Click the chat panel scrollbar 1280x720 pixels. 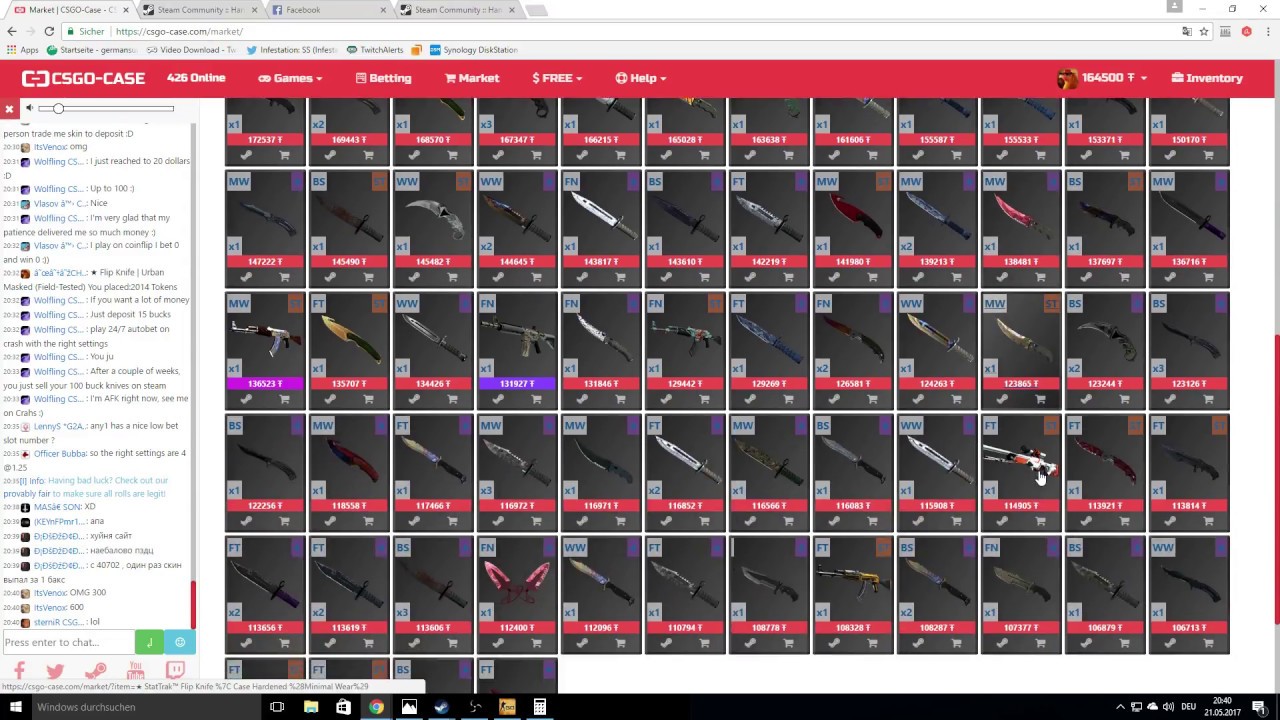pyautogui.click(x=193, y=603)
